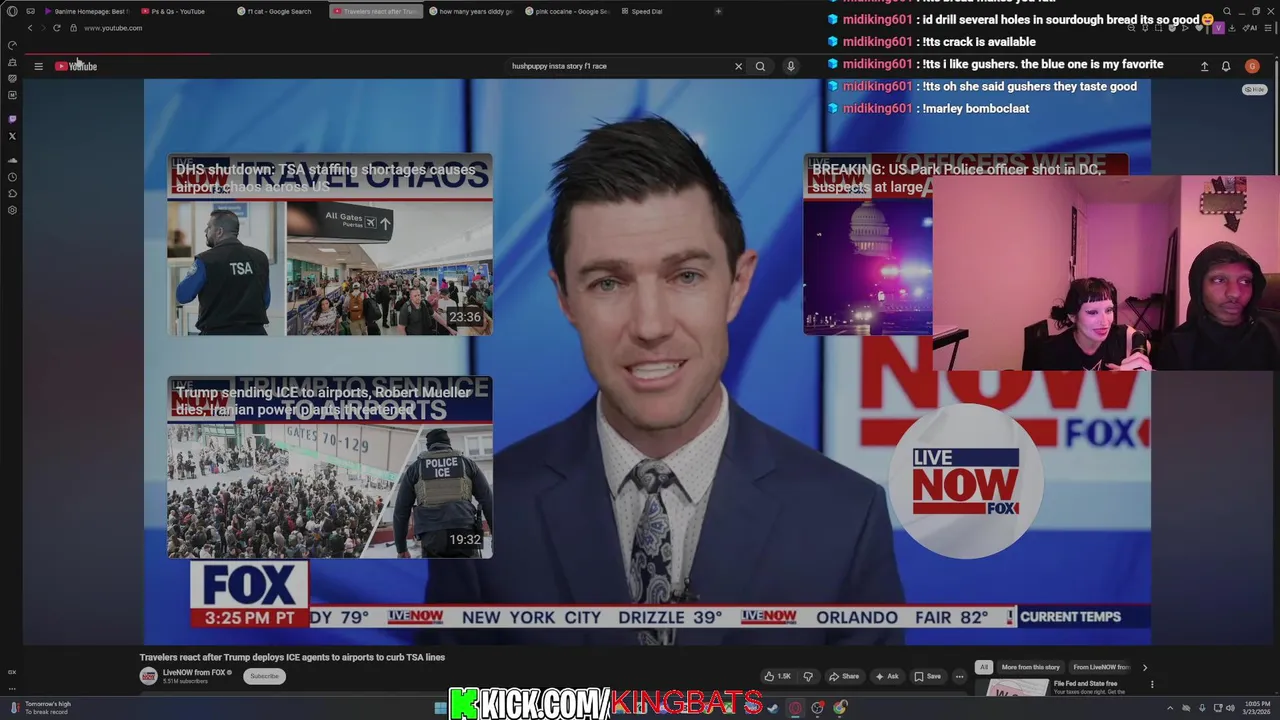
Task: Open the YouTube hamburger guide menu
Action: coord(38,66)
